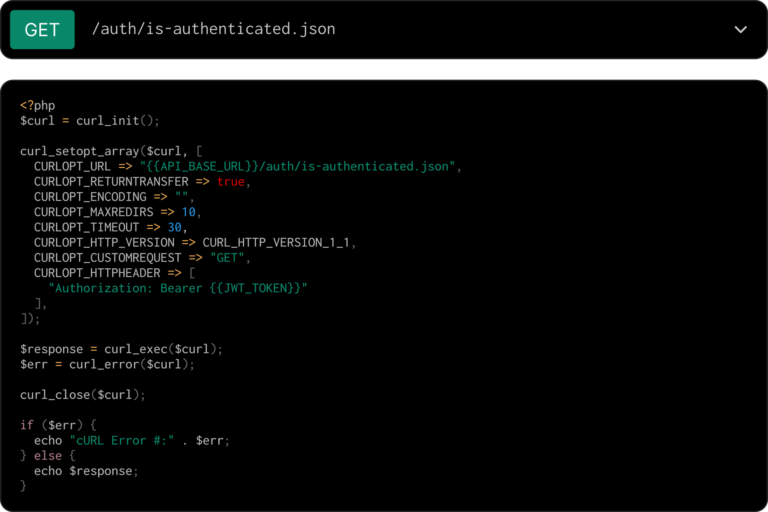Screen dimensions: 768x512
Task: Click the "cURL Error #:" string
Action: click(121, 440)
